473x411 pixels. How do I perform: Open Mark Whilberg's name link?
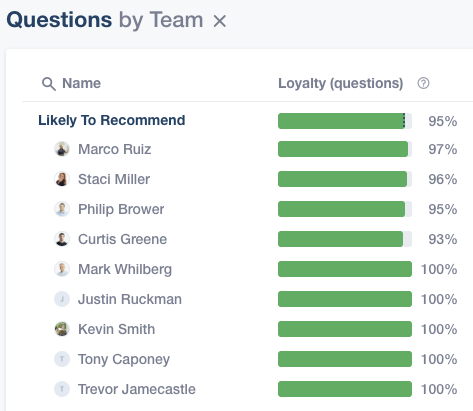coord(125,269)
